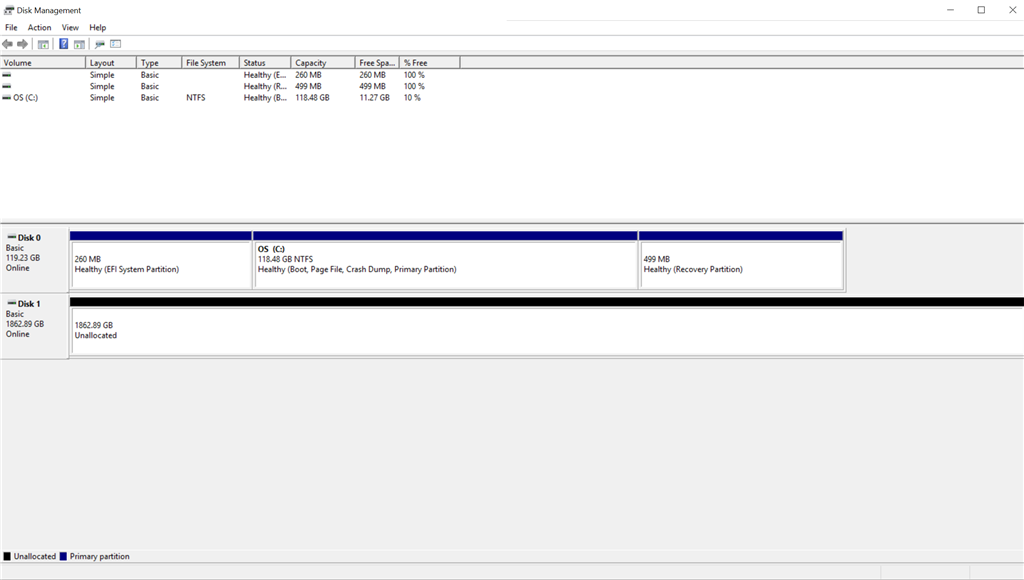Sort by the File System column header
The image size is (1024, 580).
coord(210,63)
